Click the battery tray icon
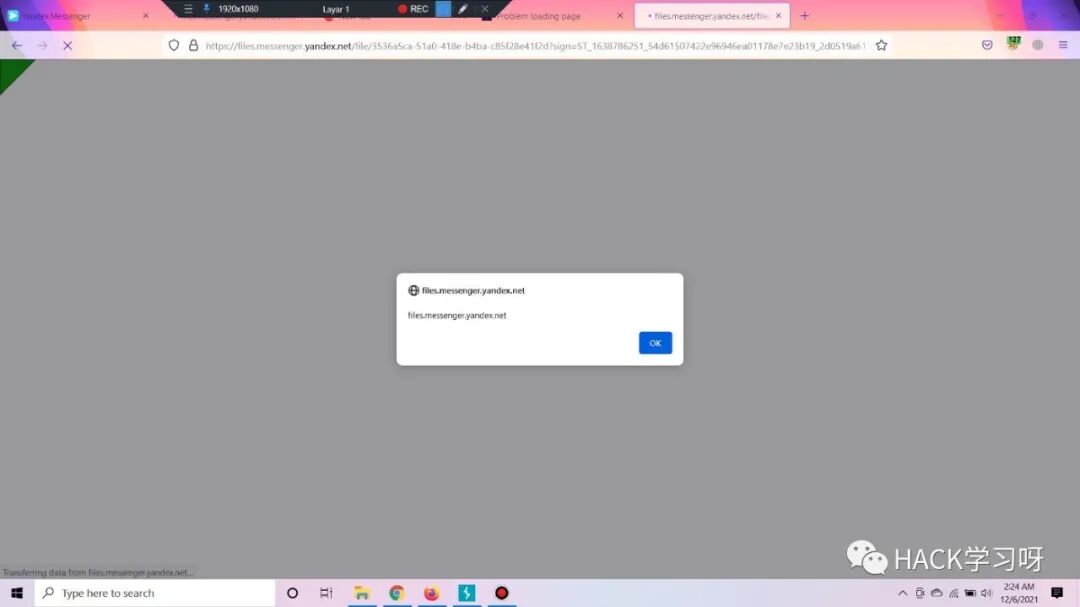Viewport: 1080px width, 607px height. tap(970, 593)
